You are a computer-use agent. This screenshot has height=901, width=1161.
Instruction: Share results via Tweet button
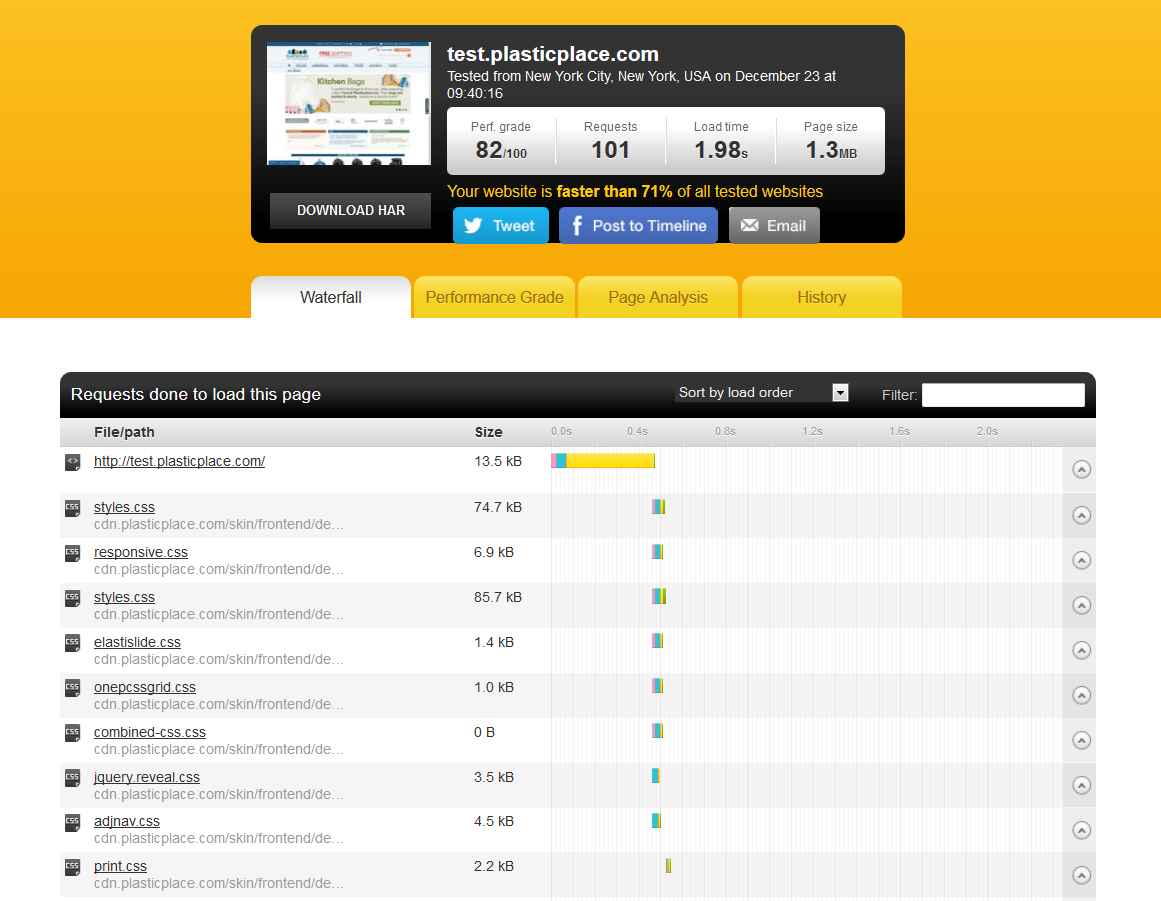pyautogui.click(x=500, y=225)
